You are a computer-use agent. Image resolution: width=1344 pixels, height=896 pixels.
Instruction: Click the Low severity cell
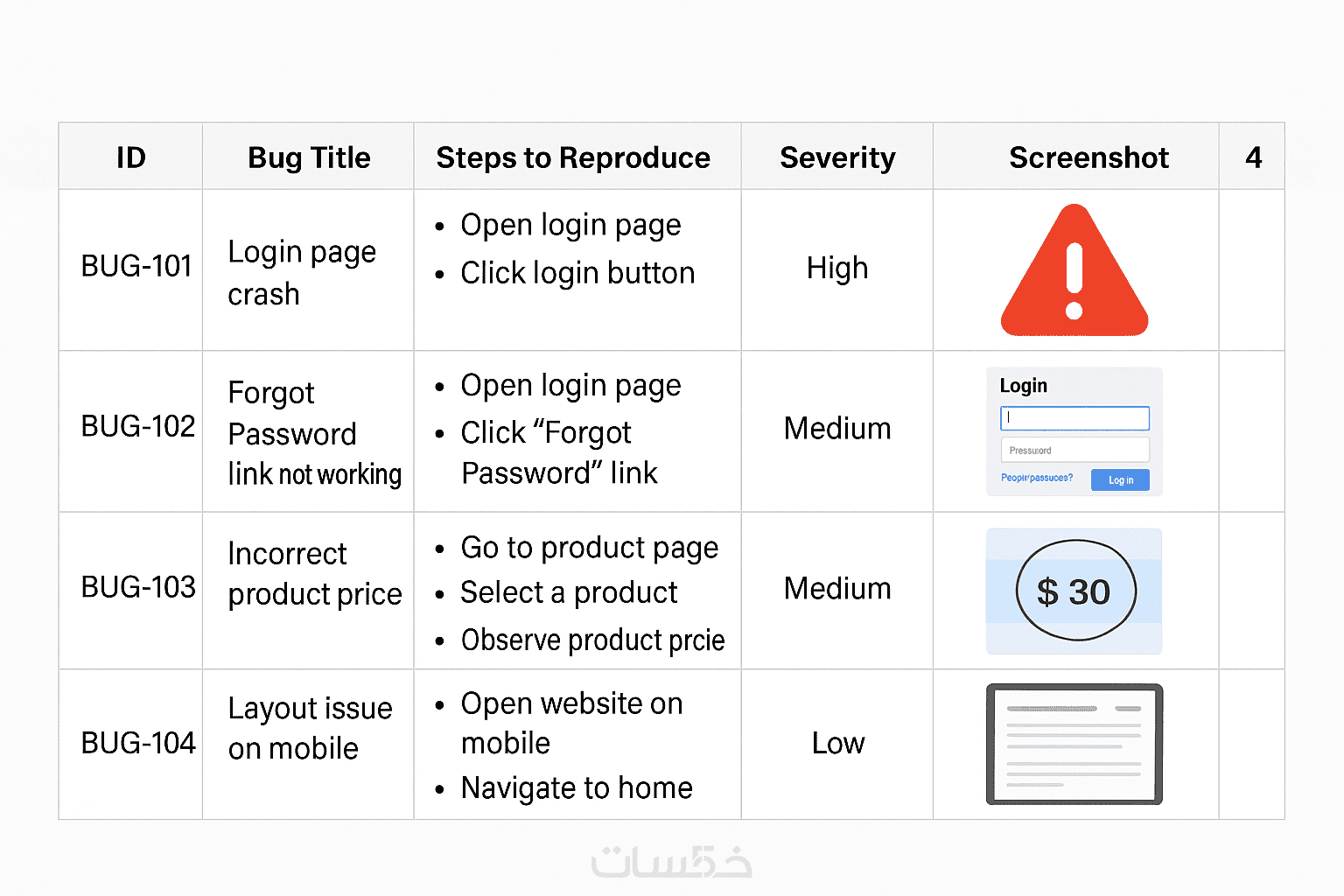tap(837, 743)
